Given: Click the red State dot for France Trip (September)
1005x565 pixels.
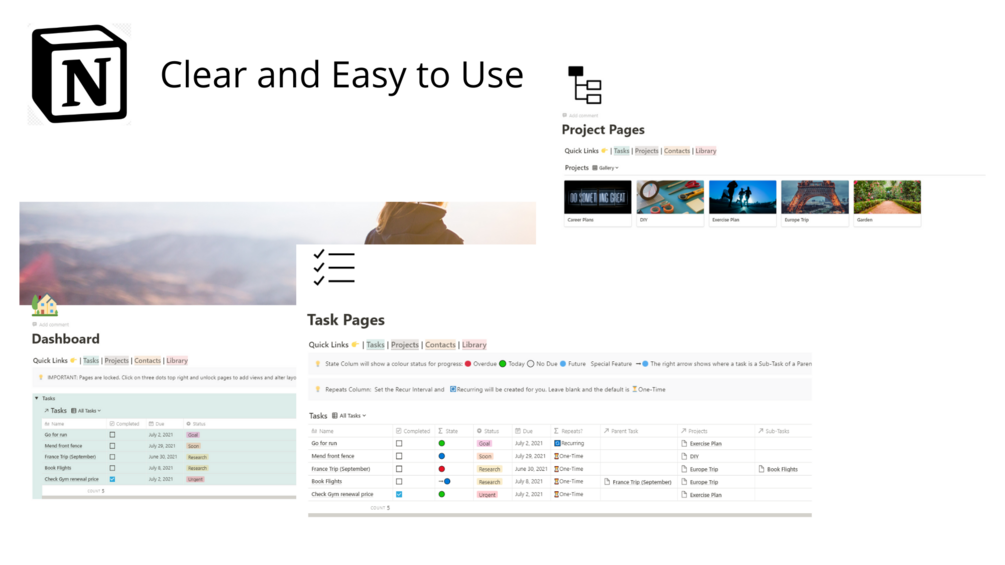Looking at the screenshot, I should click(442, 469).
